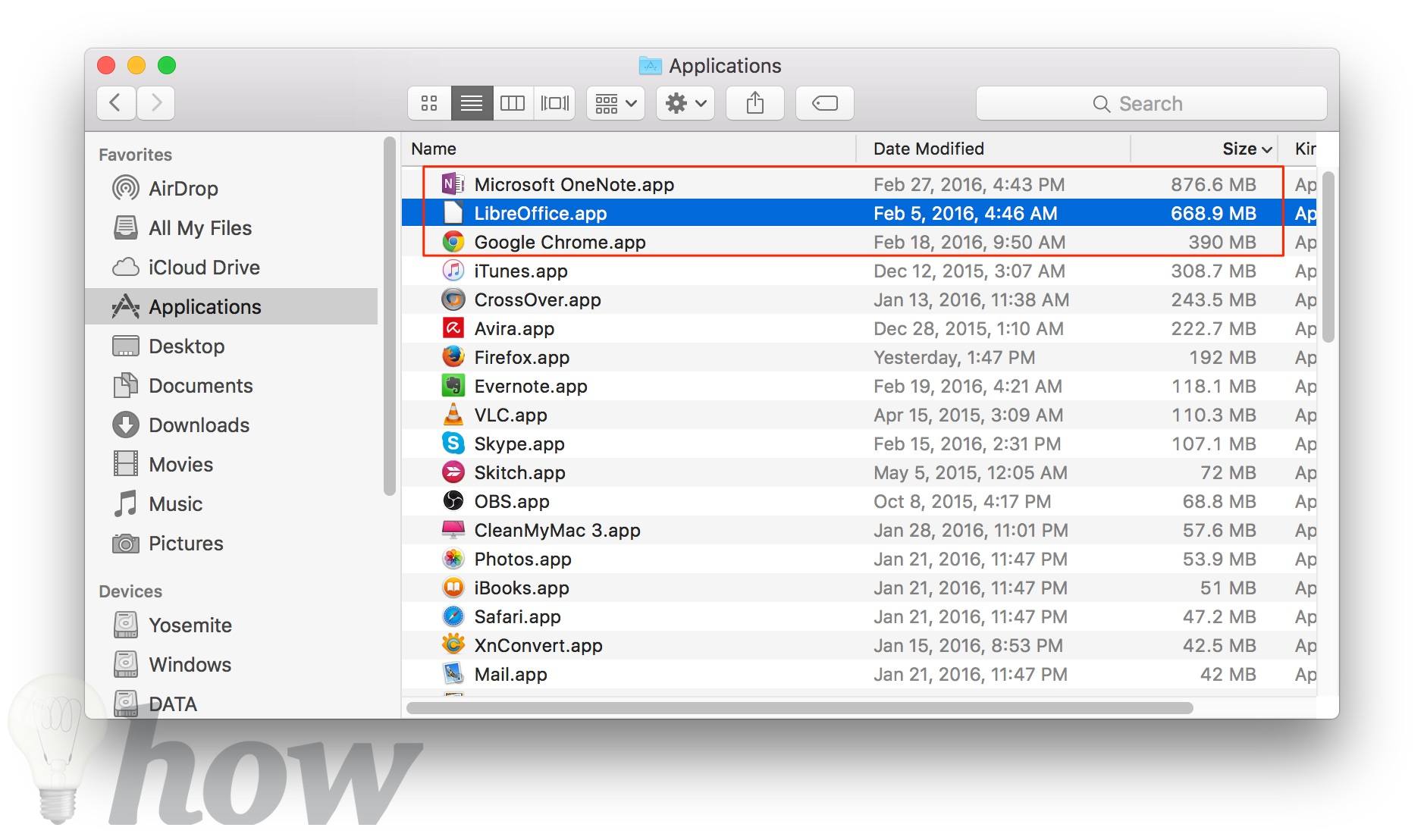The height and width of the screenshot is (840, 1424).
Task: Click the Edit Tags button
Action: (x=825, y=103)
